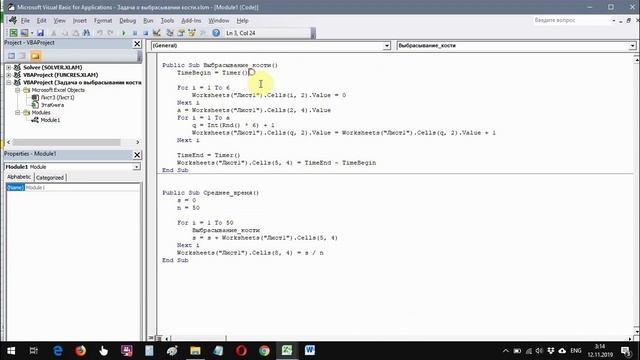Open the File menu
640x360 pixels.
click(25, 20)
